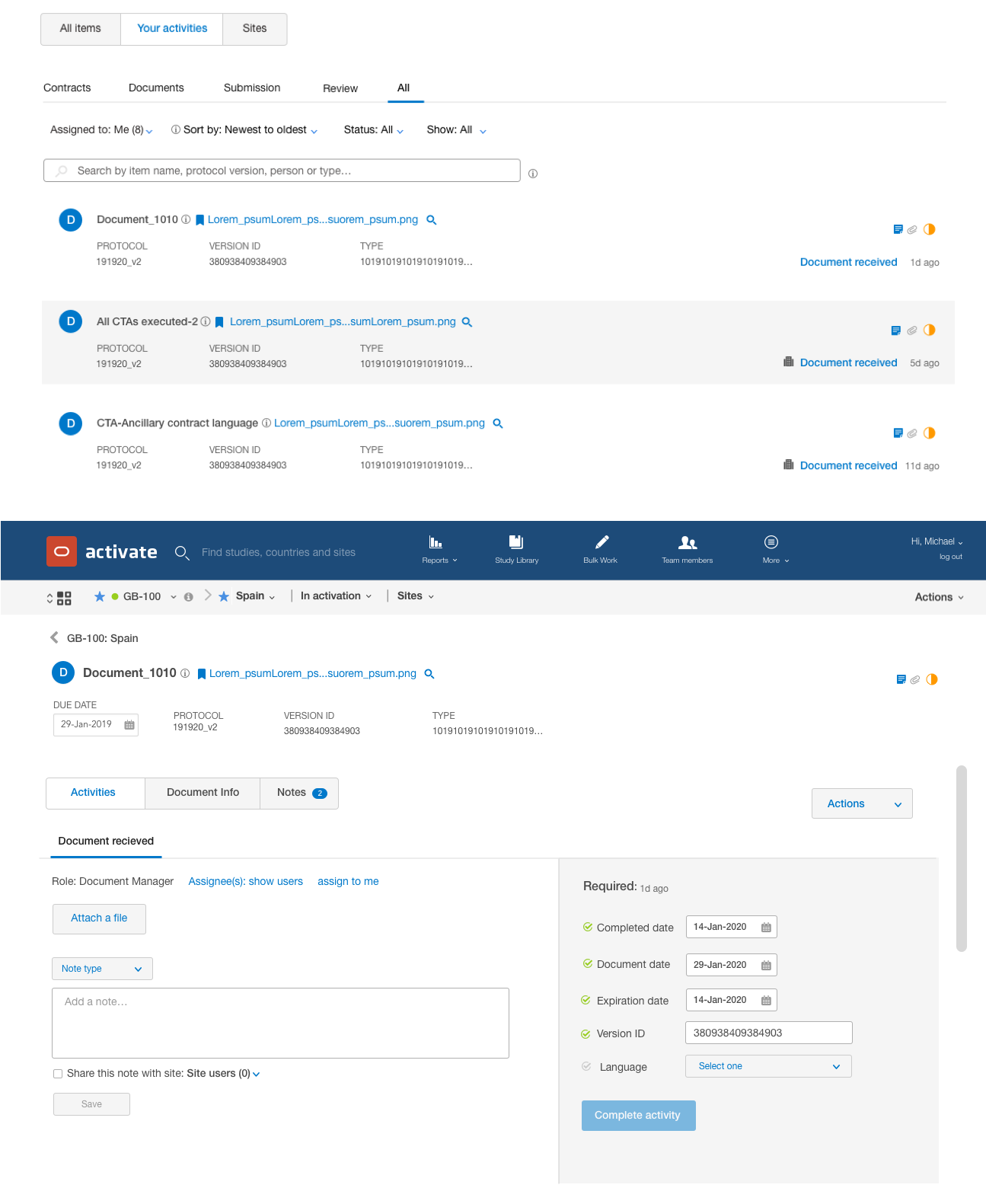Click the building icon in the 5d ago row

pos(789,362)
